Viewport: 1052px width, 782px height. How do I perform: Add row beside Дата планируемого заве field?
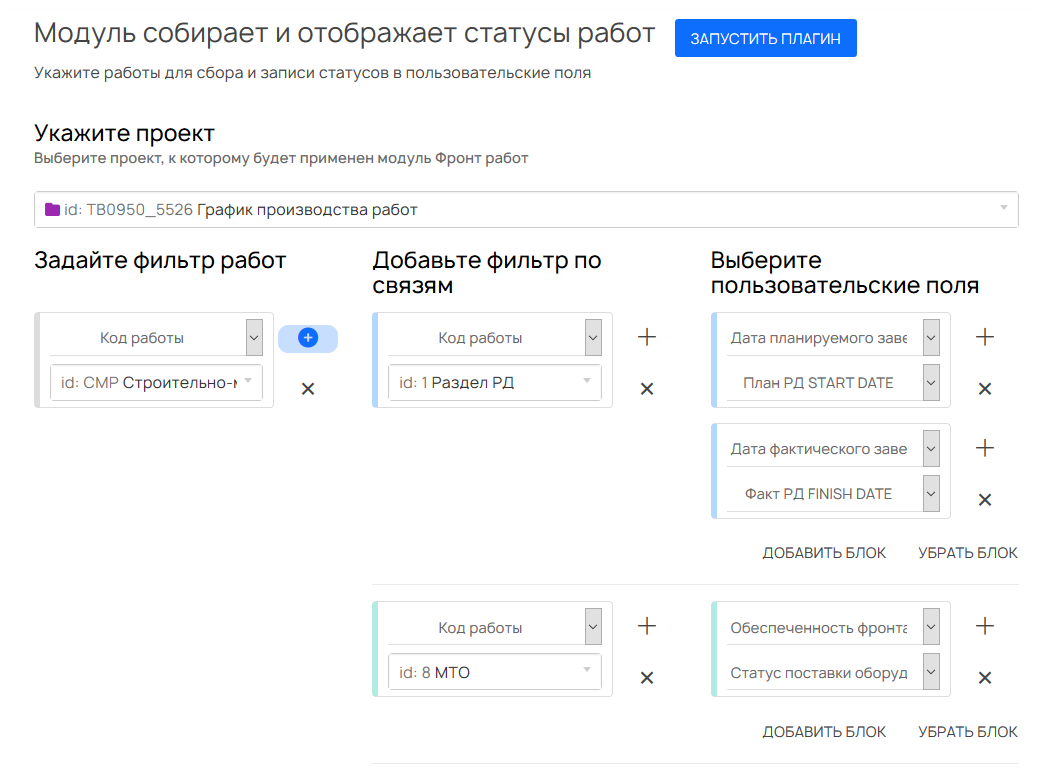pos(985,337)
